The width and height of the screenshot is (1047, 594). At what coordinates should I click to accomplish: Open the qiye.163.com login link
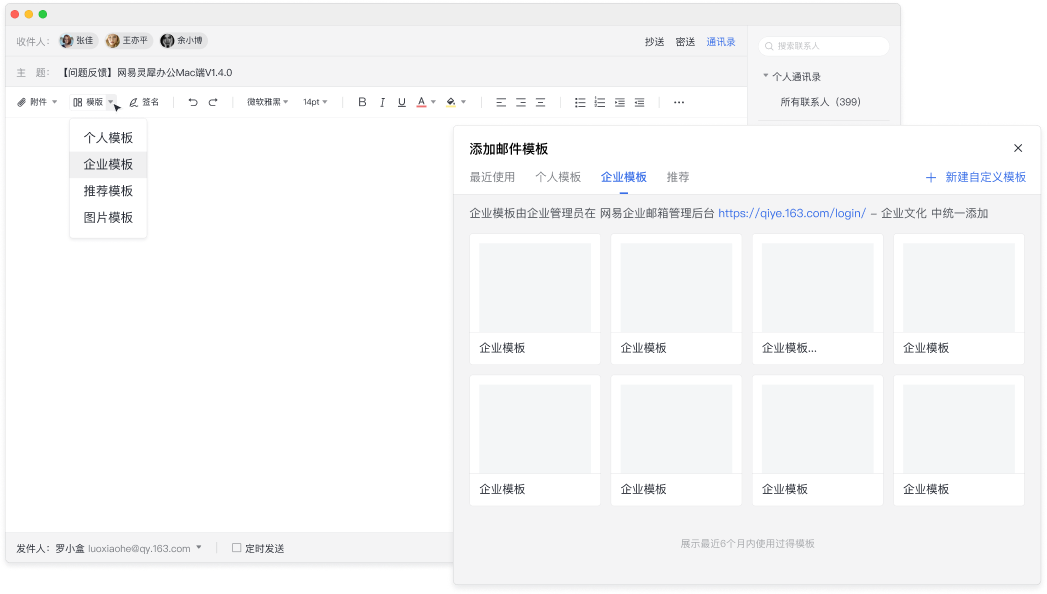coord(791,213)
